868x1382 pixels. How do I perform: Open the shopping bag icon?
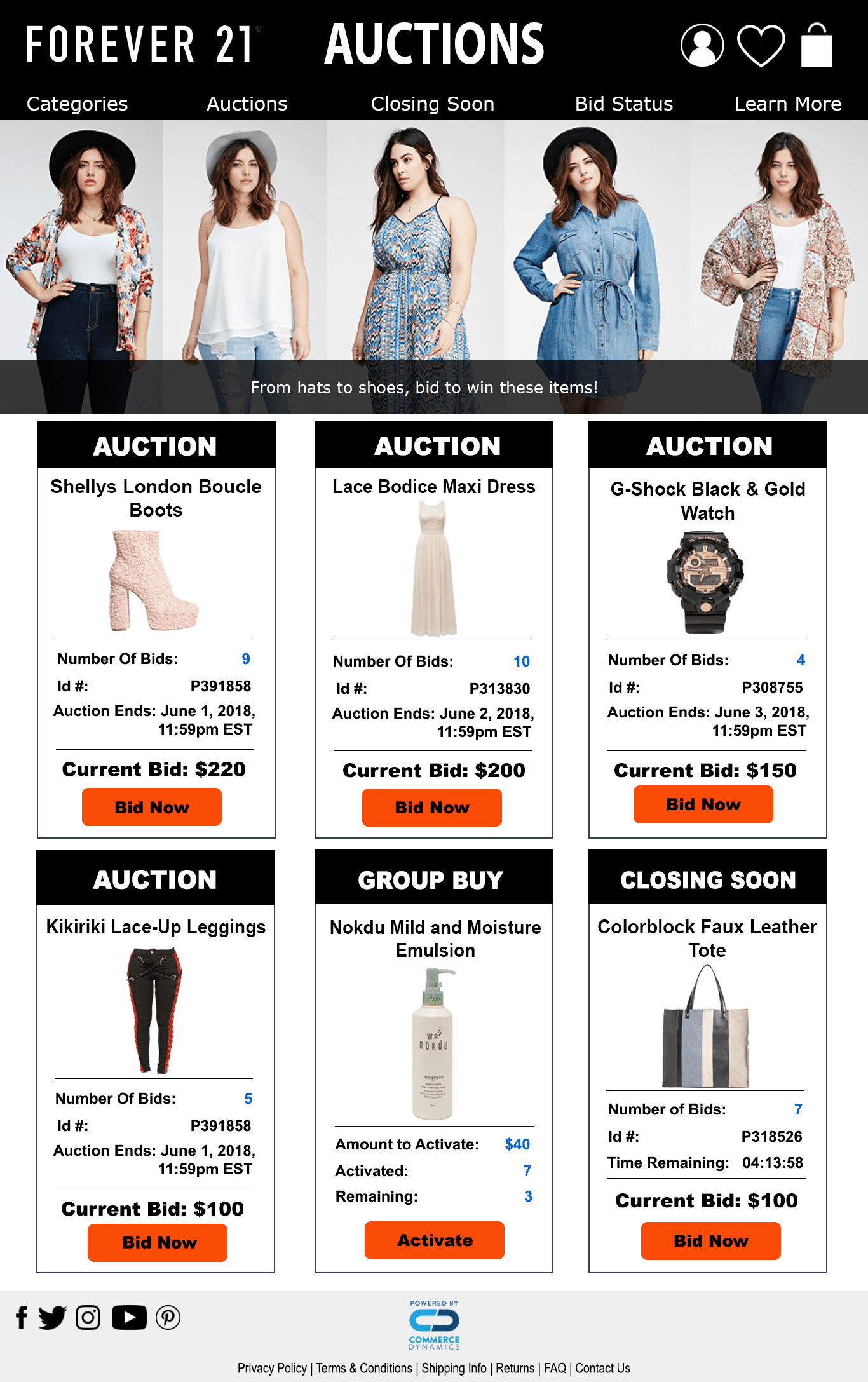[817, 45]
